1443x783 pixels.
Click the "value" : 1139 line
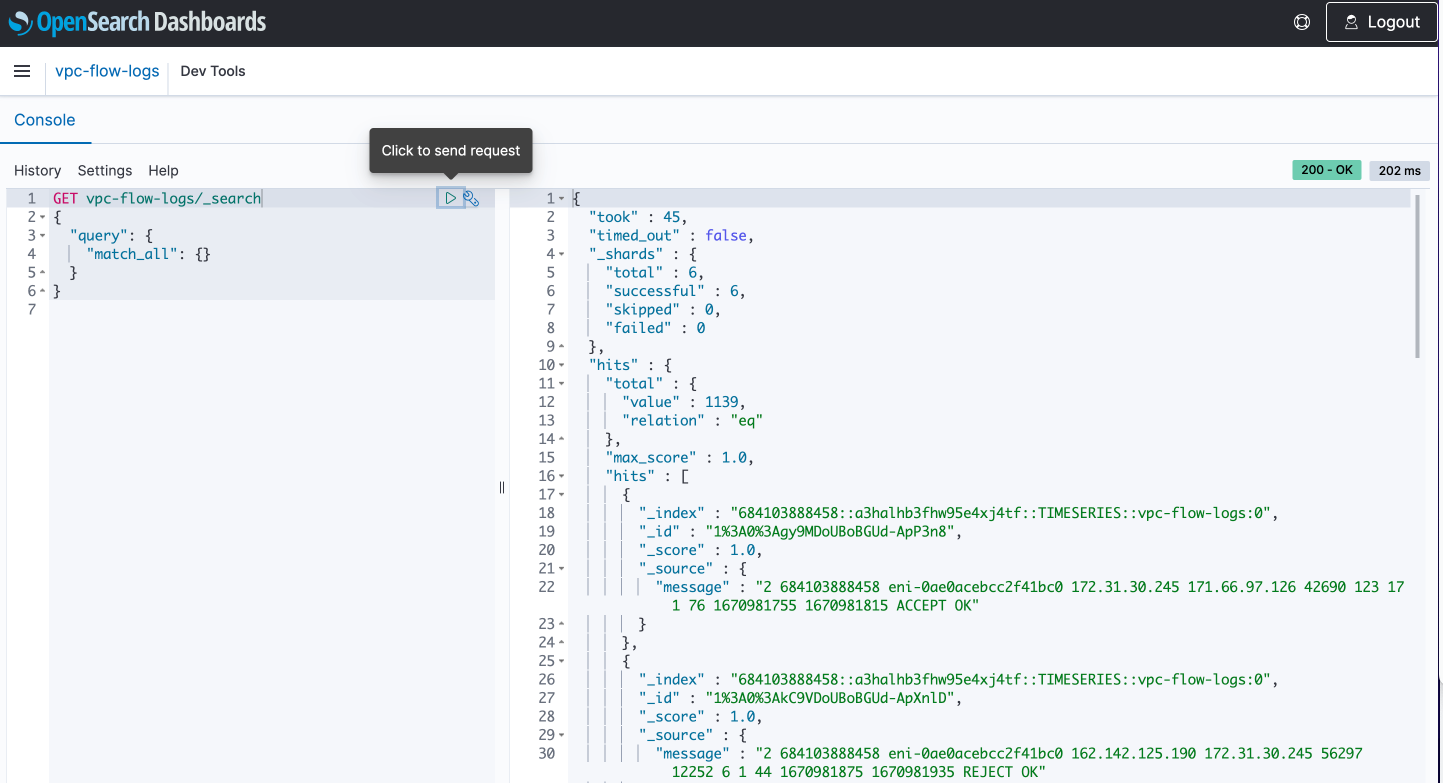(x=684, y=402)
